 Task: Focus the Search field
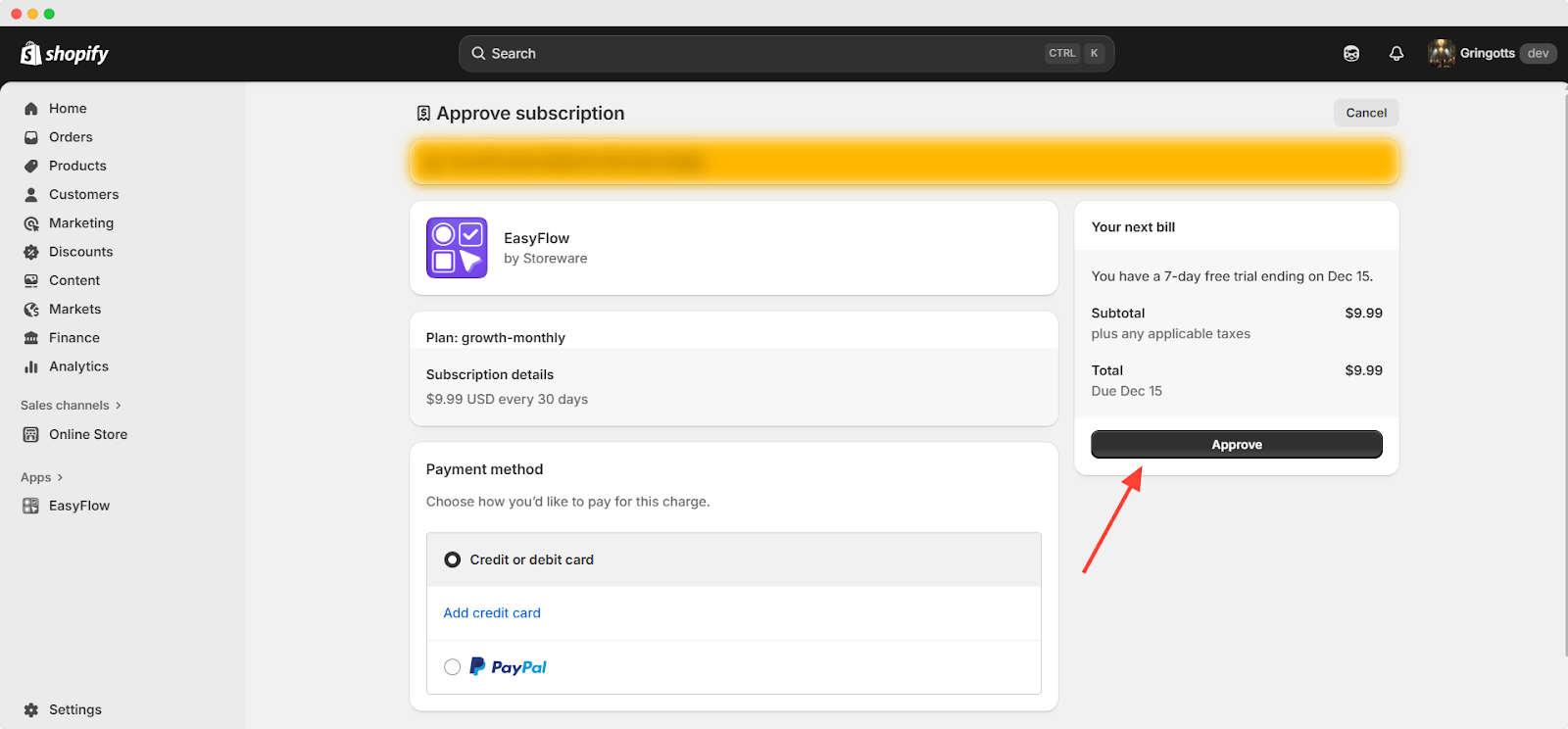click(x=787, y=54)
